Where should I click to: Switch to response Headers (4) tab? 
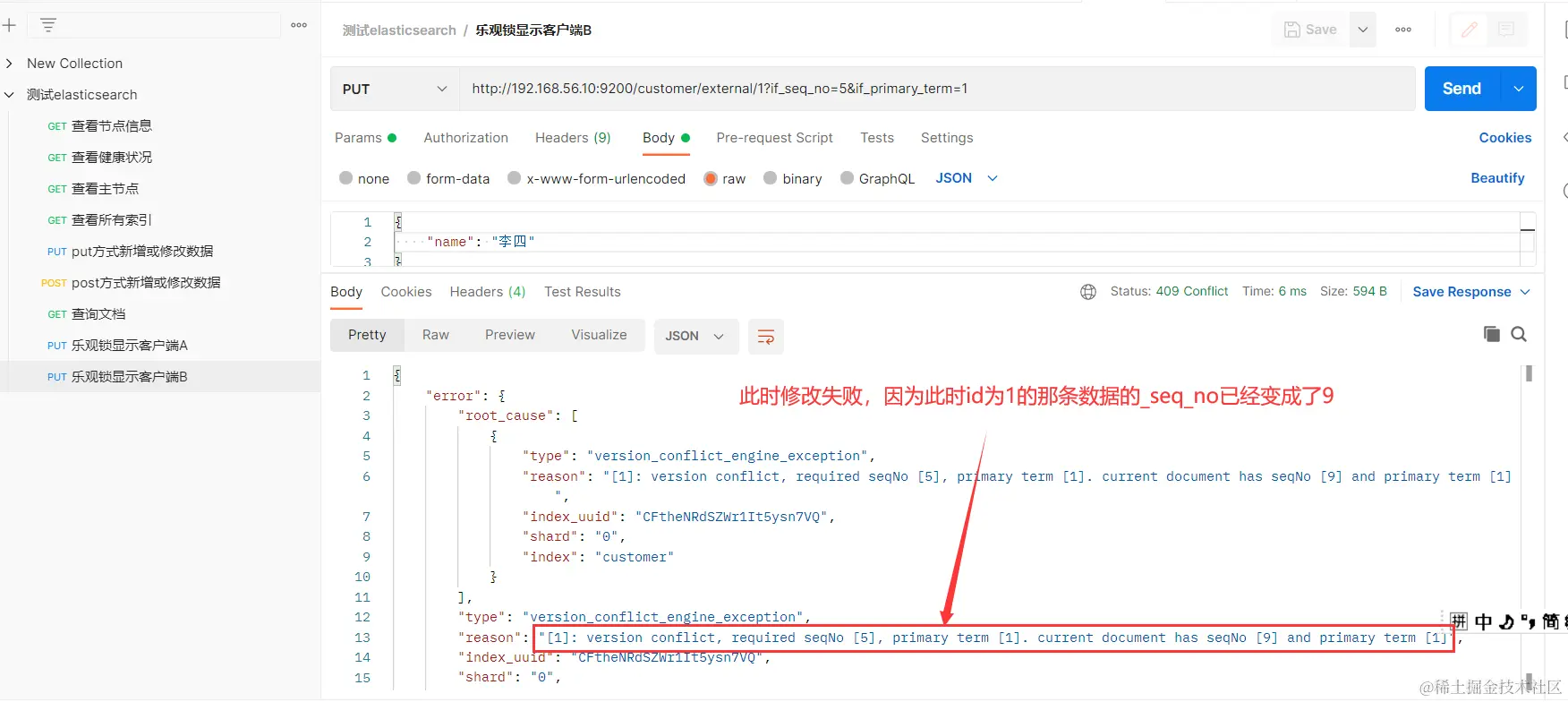(x=488, y=292)
